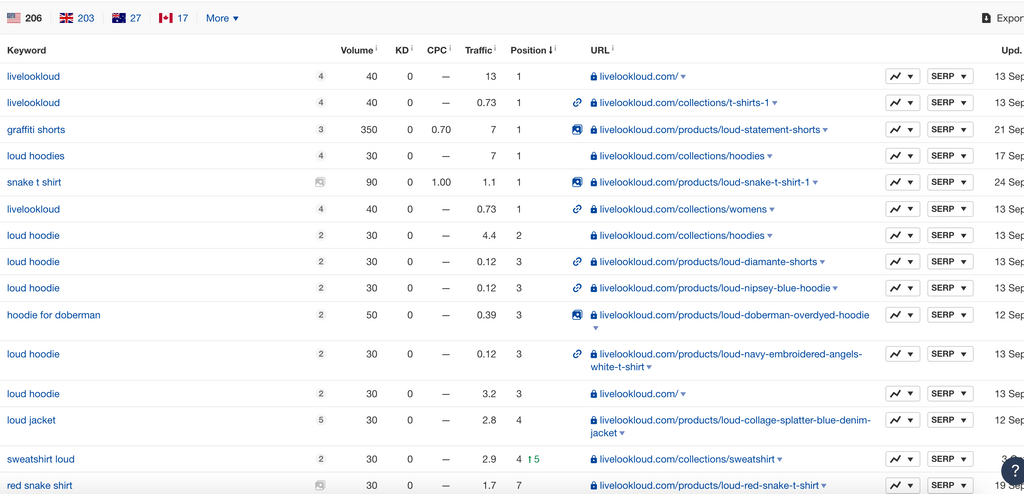Open sweatshirt loud keyword link

(40, 459)
